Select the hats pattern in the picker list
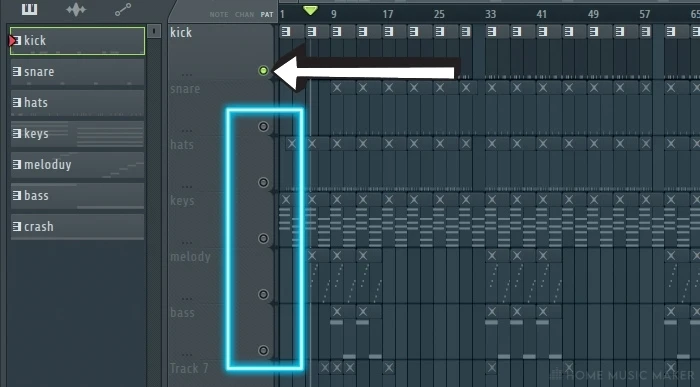 coord(77,103)
